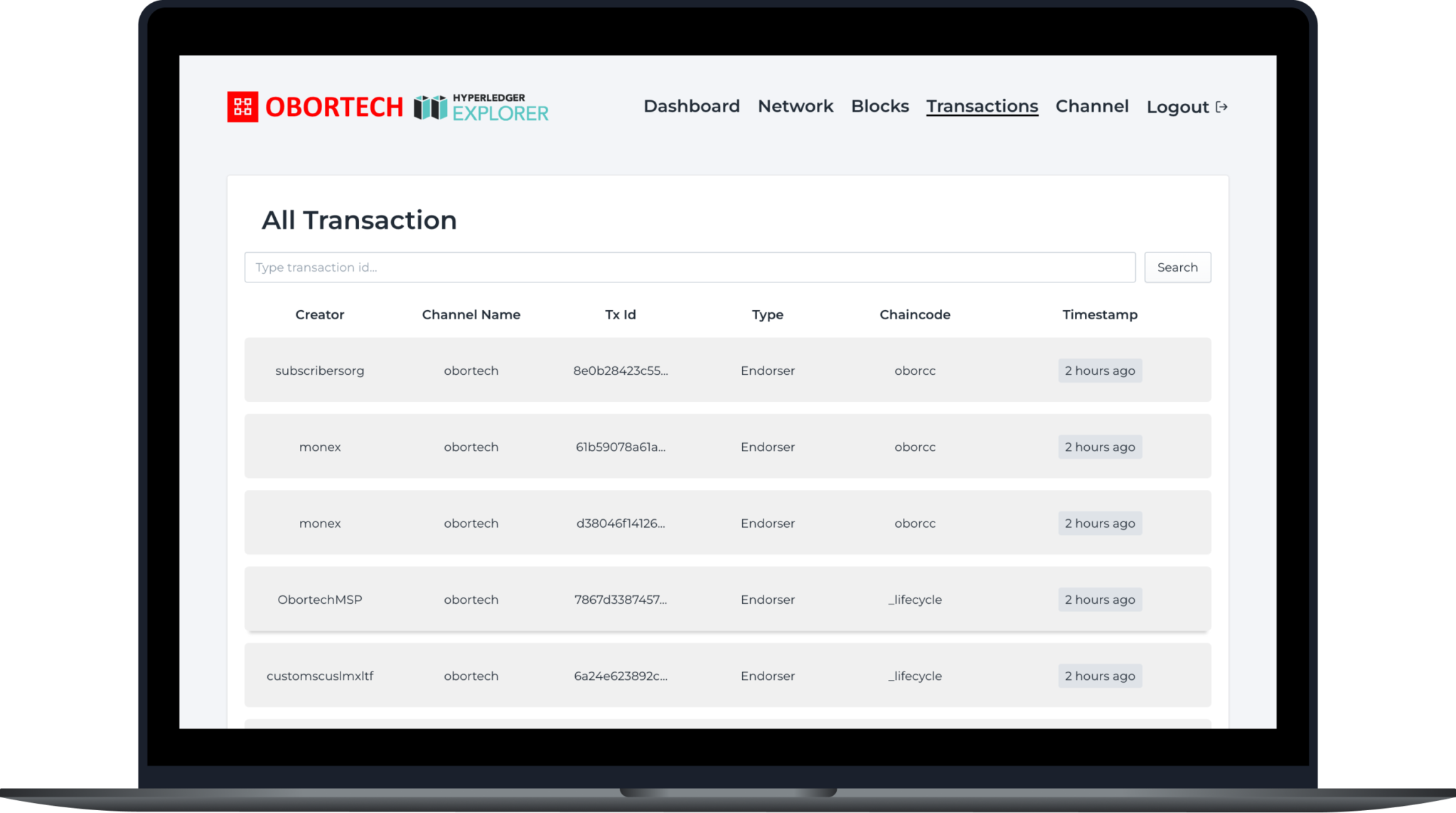Open transaction 6a24e623892c...
Screen dimensions: 1456x813
[x=621, y=676]
